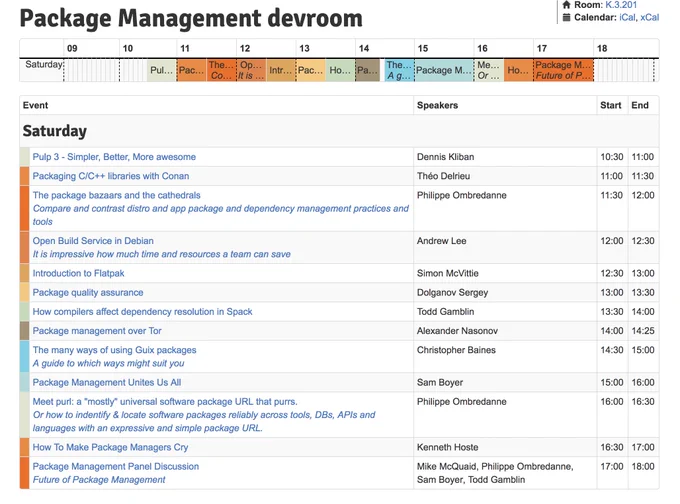Click the 'Intr...' timeline block at 12:30
Viewport: 680px width, 504px height.
(x=281, y=70)
